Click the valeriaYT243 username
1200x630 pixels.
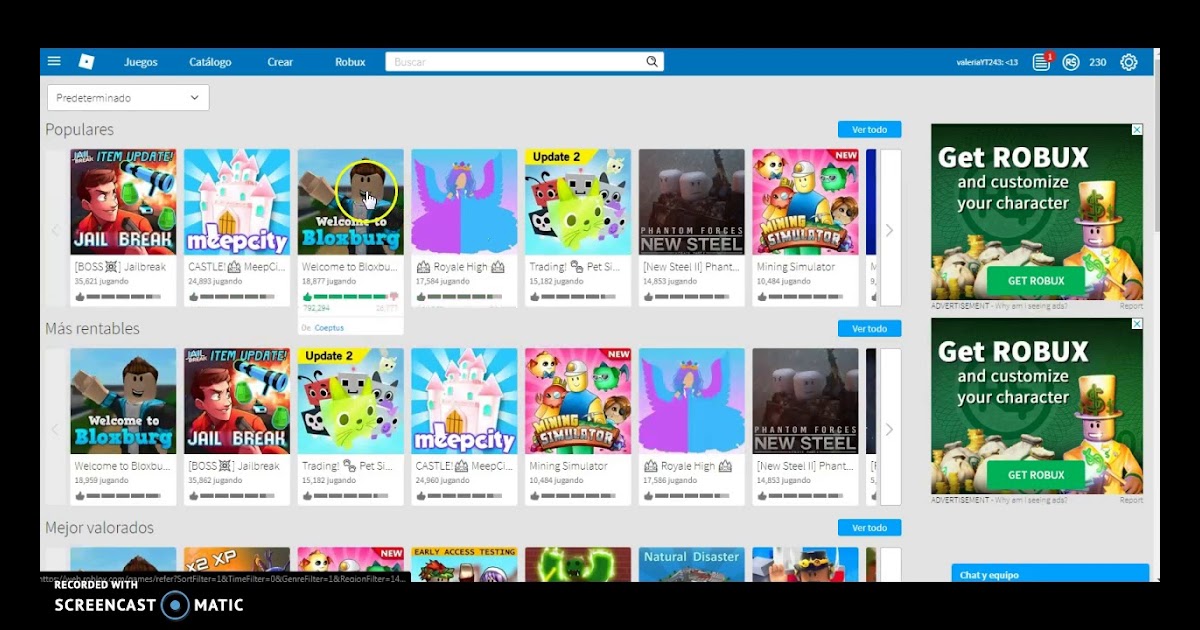[987, 62]
